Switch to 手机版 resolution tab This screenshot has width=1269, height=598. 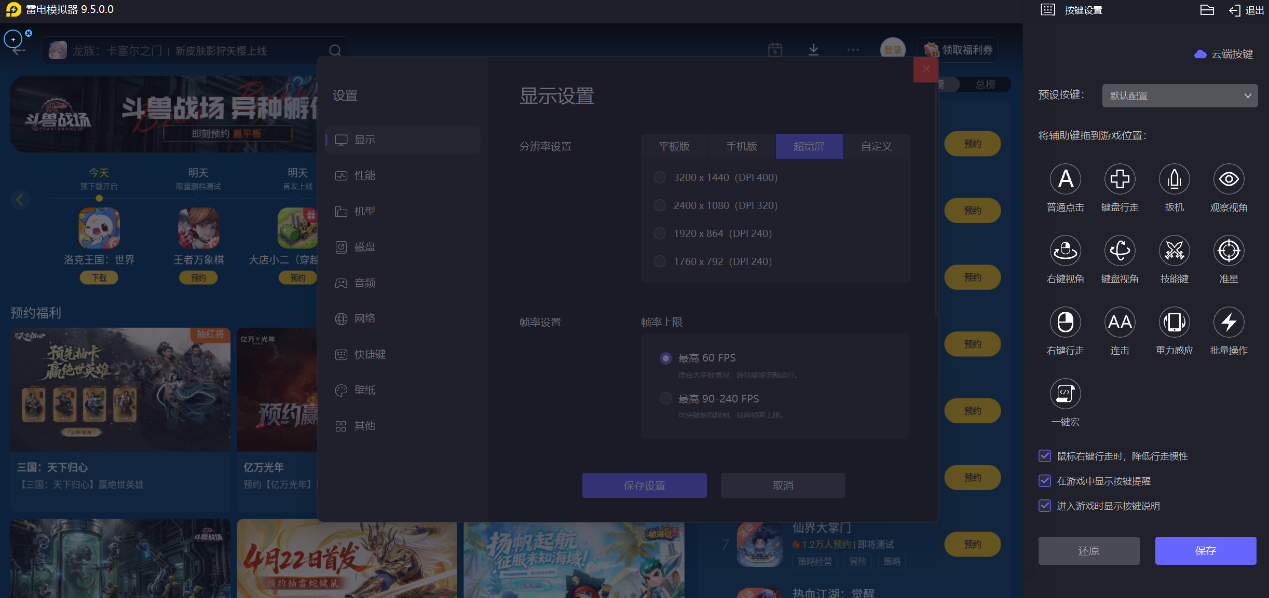point(742,146)
